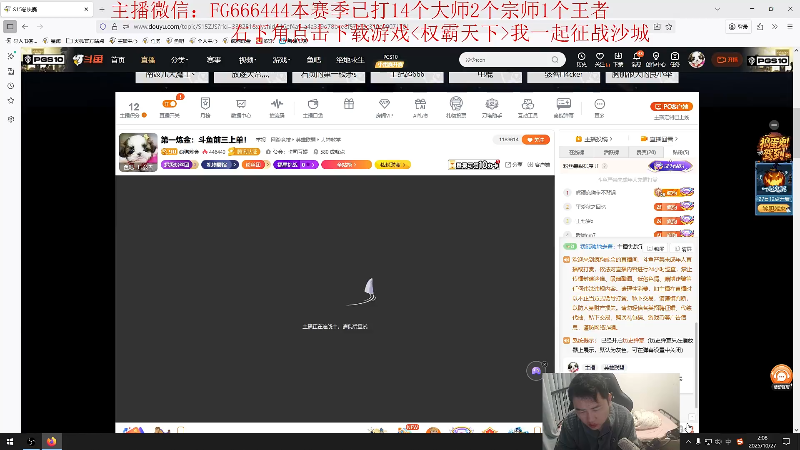Open the 首页 home menu item

118,60
